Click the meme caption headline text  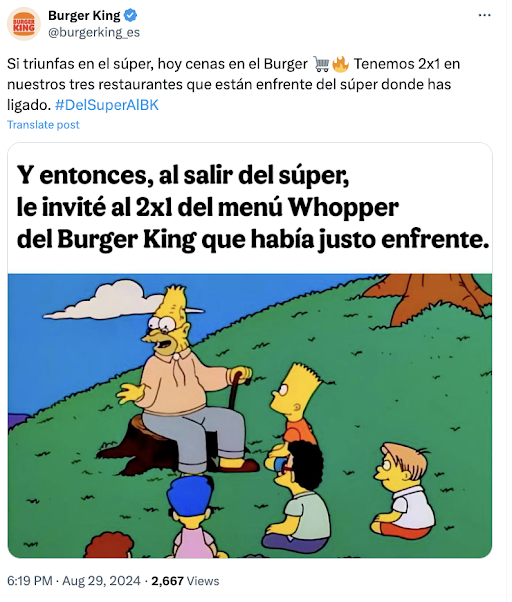tap(253, 208)
